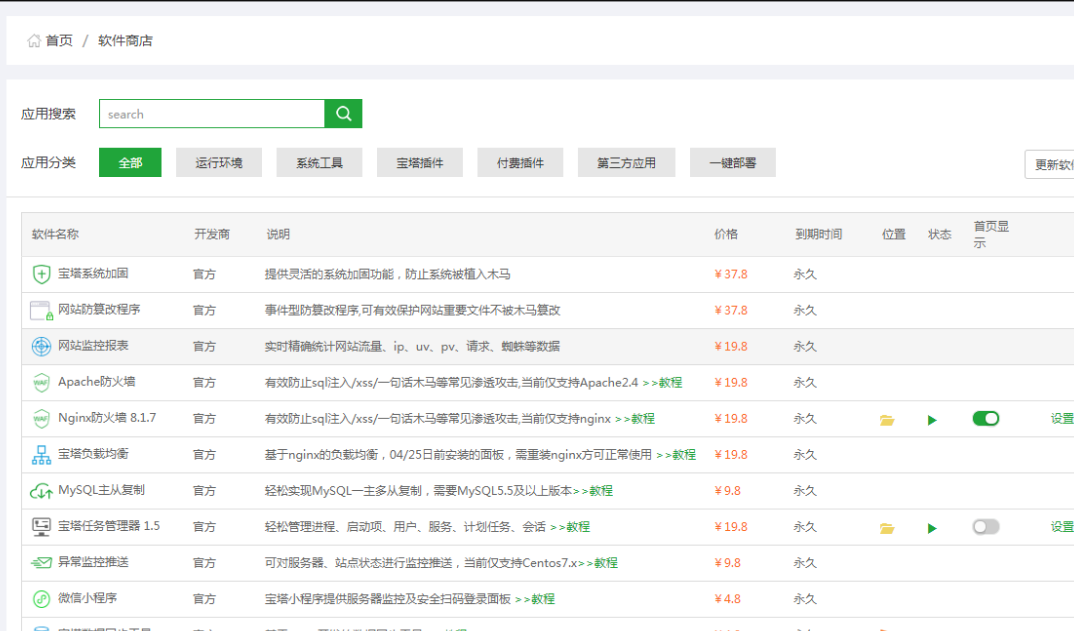This screenshot has width=1074, height=631.
Task: Click the 异常监控推送 software name
Action: 93,562
